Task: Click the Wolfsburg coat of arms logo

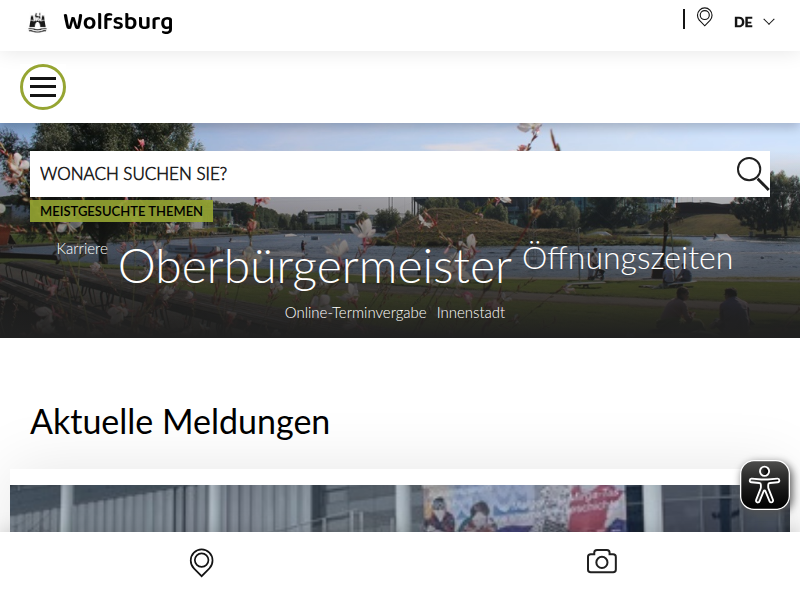Action: pyautogui.click(x=37, y=23)
